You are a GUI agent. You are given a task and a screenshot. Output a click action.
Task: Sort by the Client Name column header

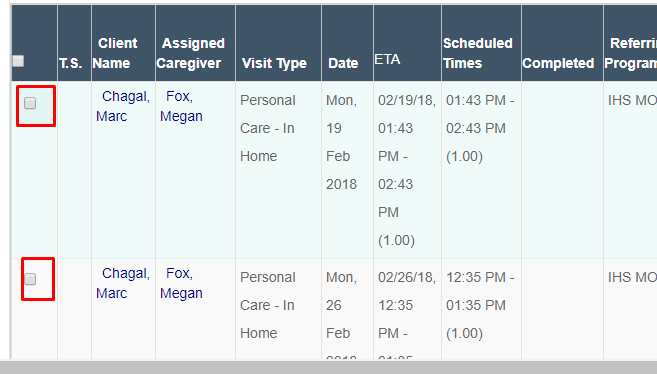pyautogui.click(x=115, y=53)
